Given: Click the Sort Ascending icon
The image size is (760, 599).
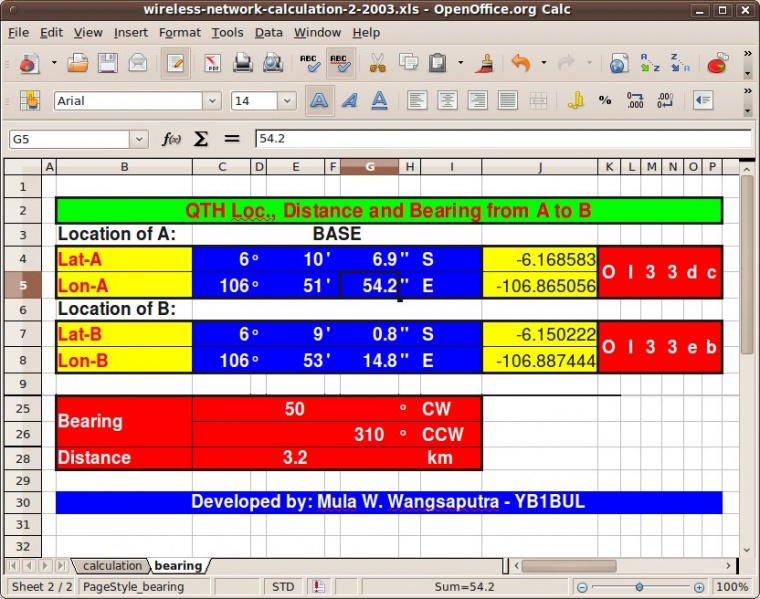Looking at the screenshot, I should click(x=650, y=63).
